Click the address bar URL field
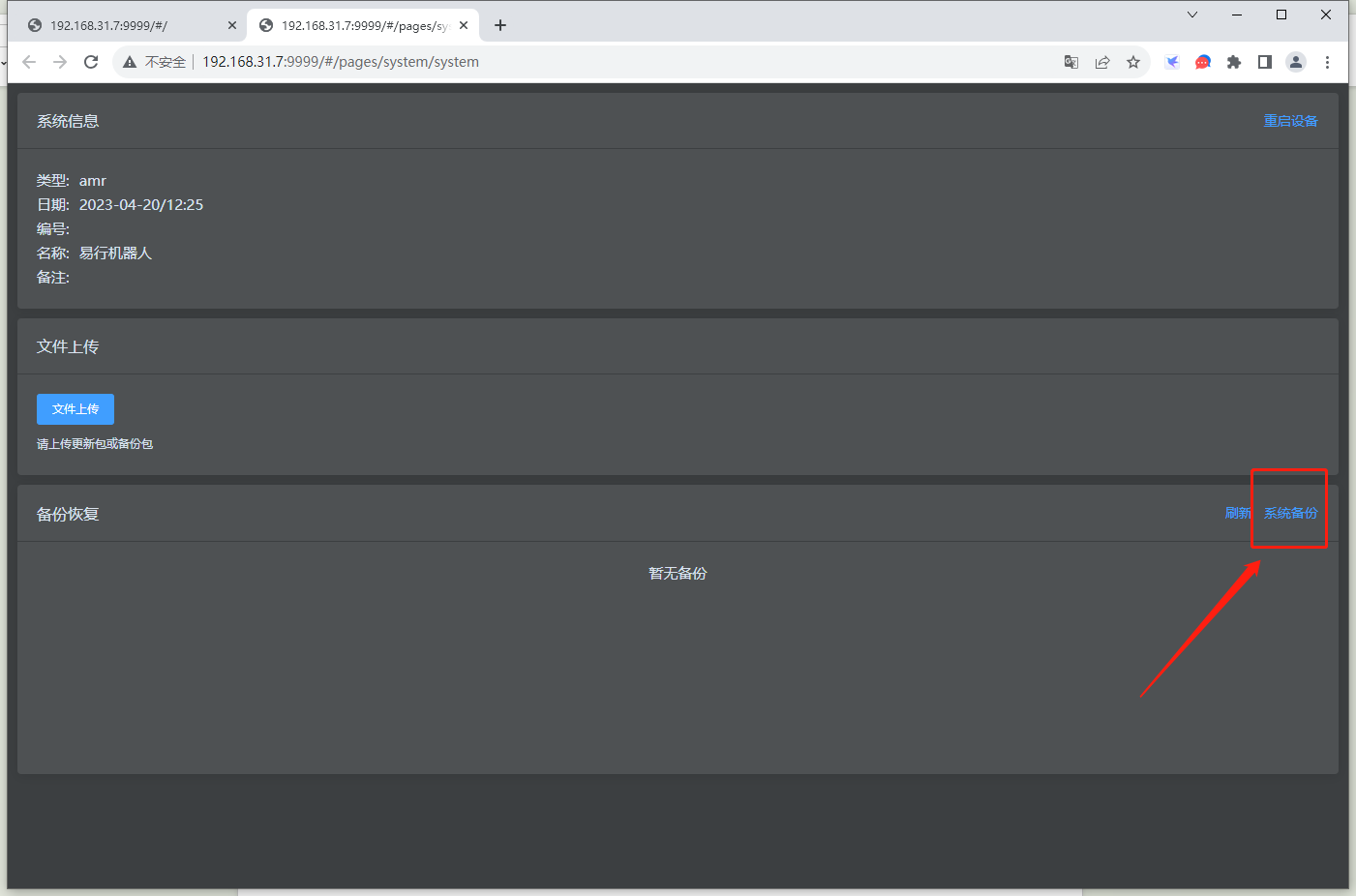This screenshot has height=896, width=1356. [619, 62]
